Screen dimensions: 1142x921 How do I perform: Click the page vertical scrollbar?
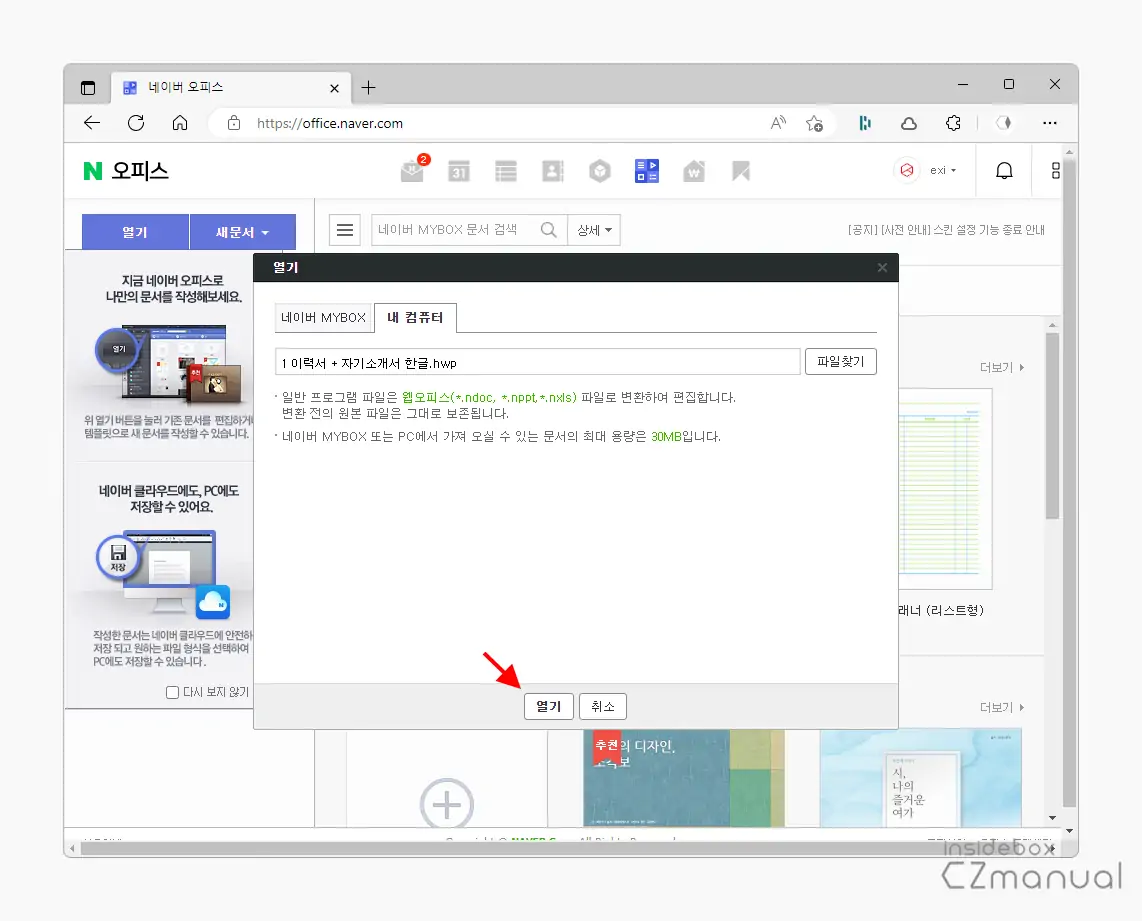coord(1069,481)
